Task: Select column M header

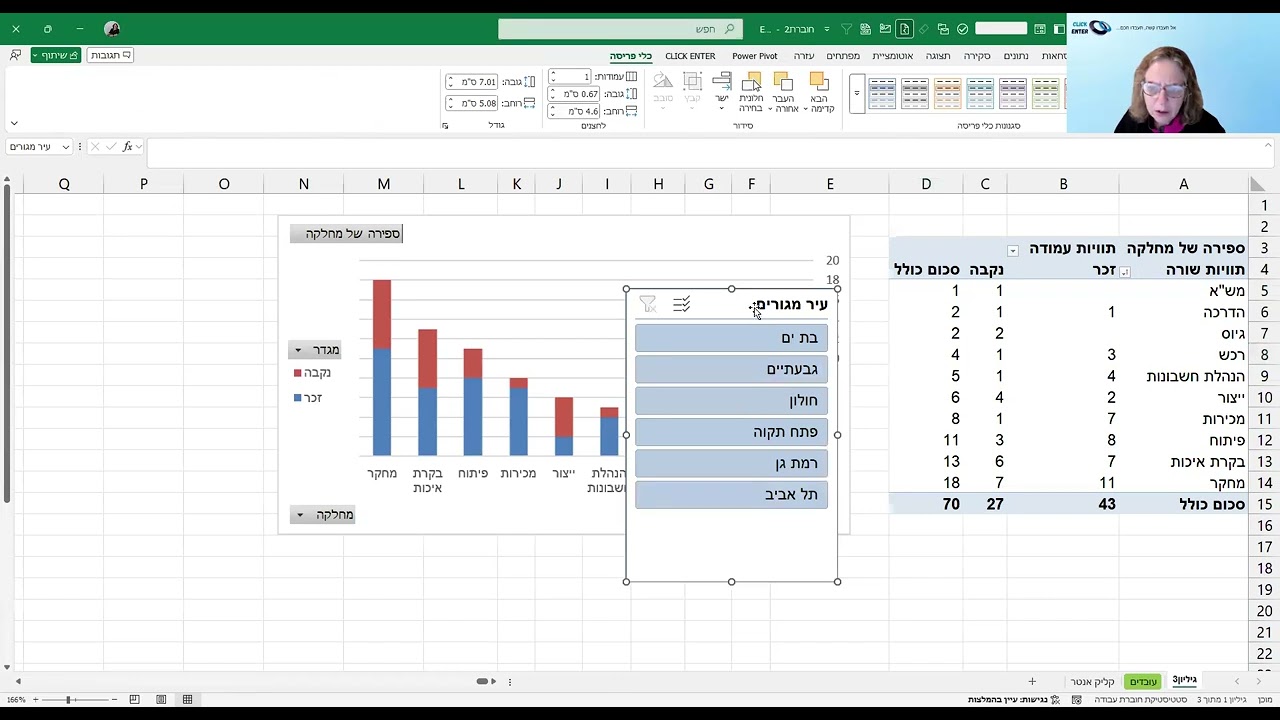Action: tap(384, 184)
